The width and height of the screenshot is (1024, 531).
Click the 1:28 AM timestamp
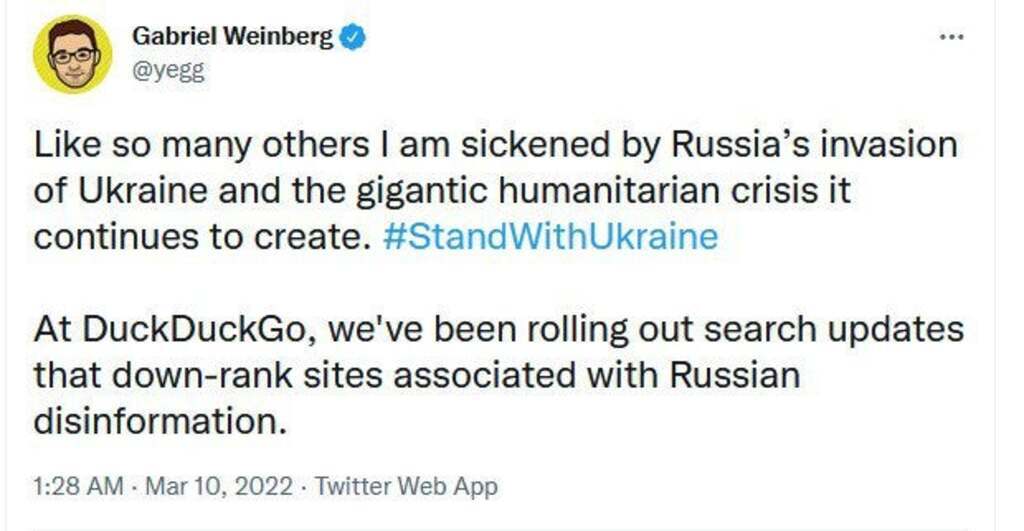coord(78,487)
